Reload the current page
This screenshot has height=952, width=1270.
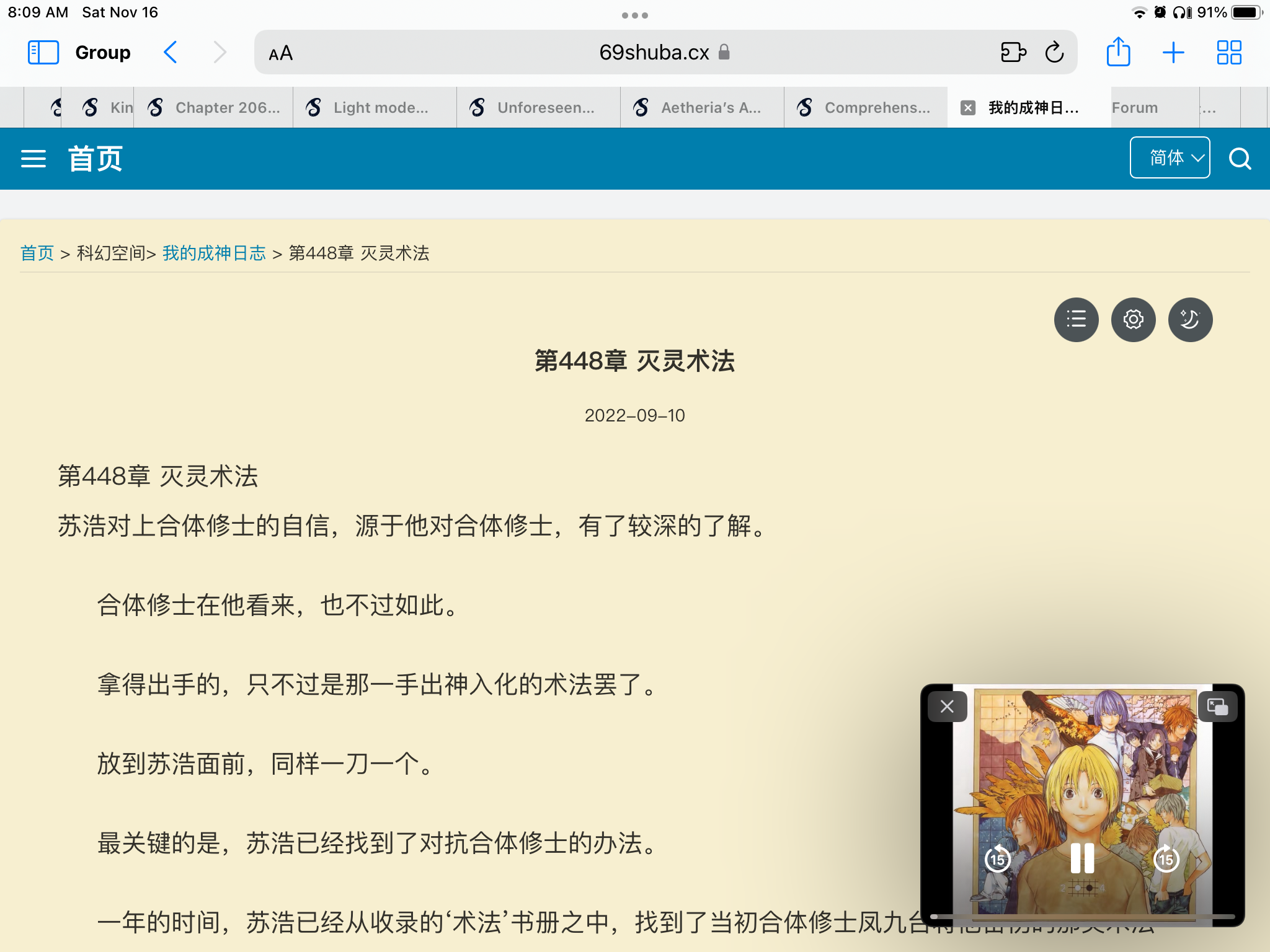pos(1053,53)
